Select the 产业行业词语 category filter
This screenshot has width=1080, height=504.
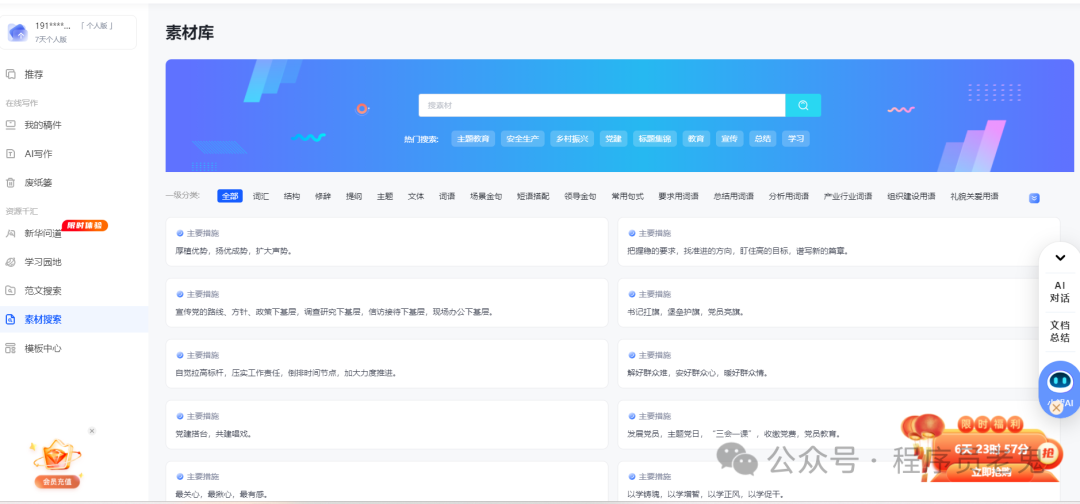click(849, 196)
